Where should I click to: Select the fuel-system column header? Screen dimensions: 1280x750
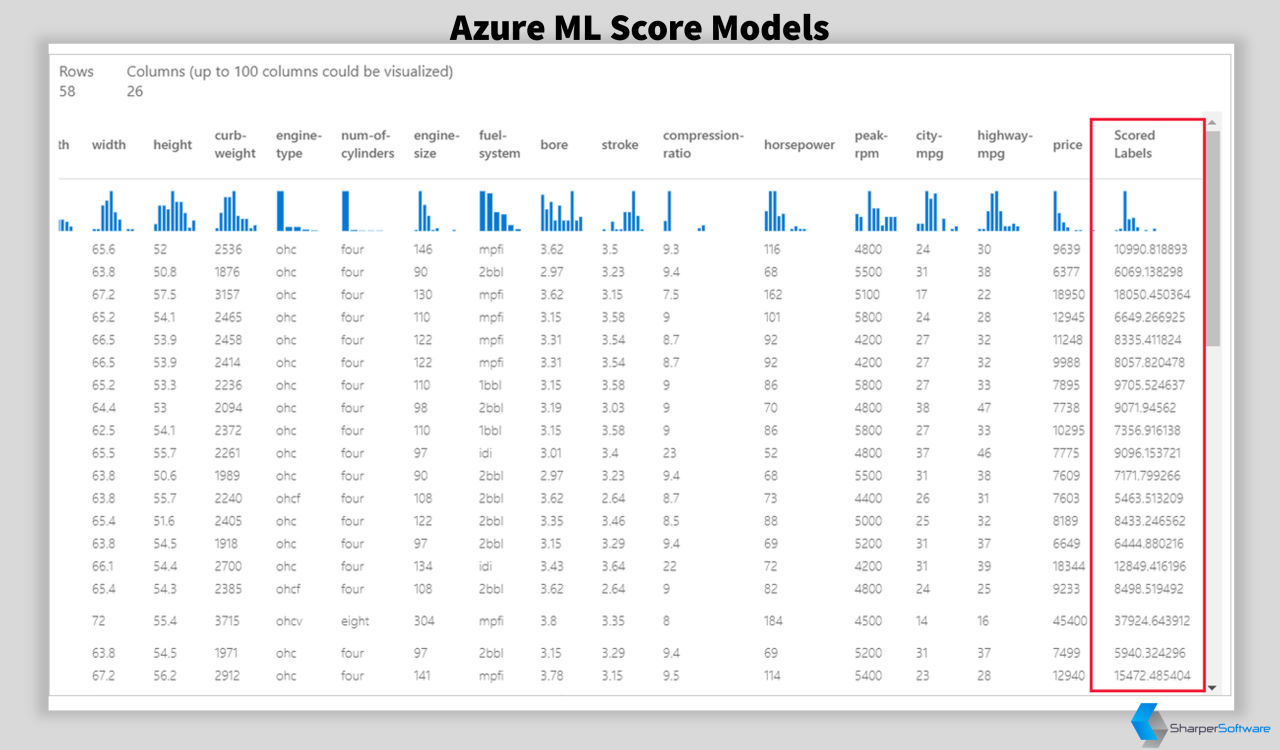[499, 145]
